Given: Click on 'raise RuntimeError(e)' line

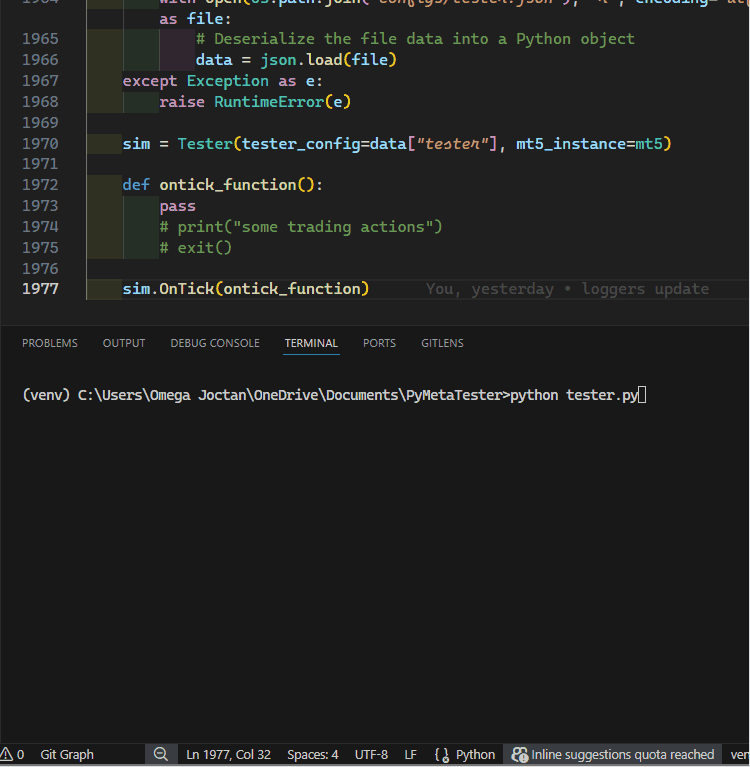Looking at the screenshot, I should click(x=255, y=102).
